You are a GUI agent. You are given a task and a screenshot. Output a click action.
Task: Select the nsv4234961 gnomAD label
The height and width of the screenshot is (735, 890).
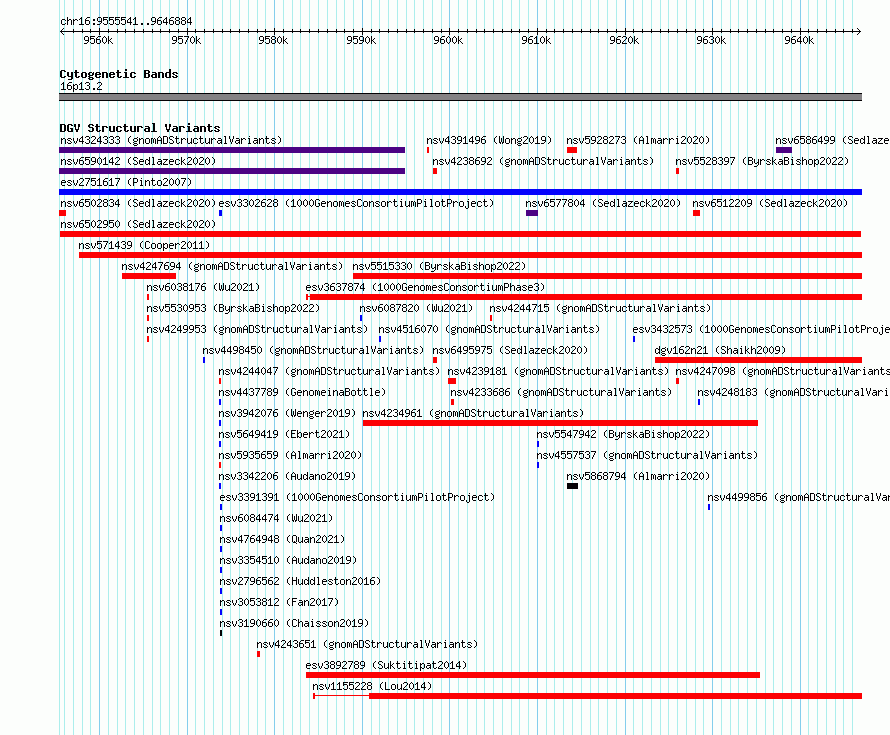(x=473, y=413)
